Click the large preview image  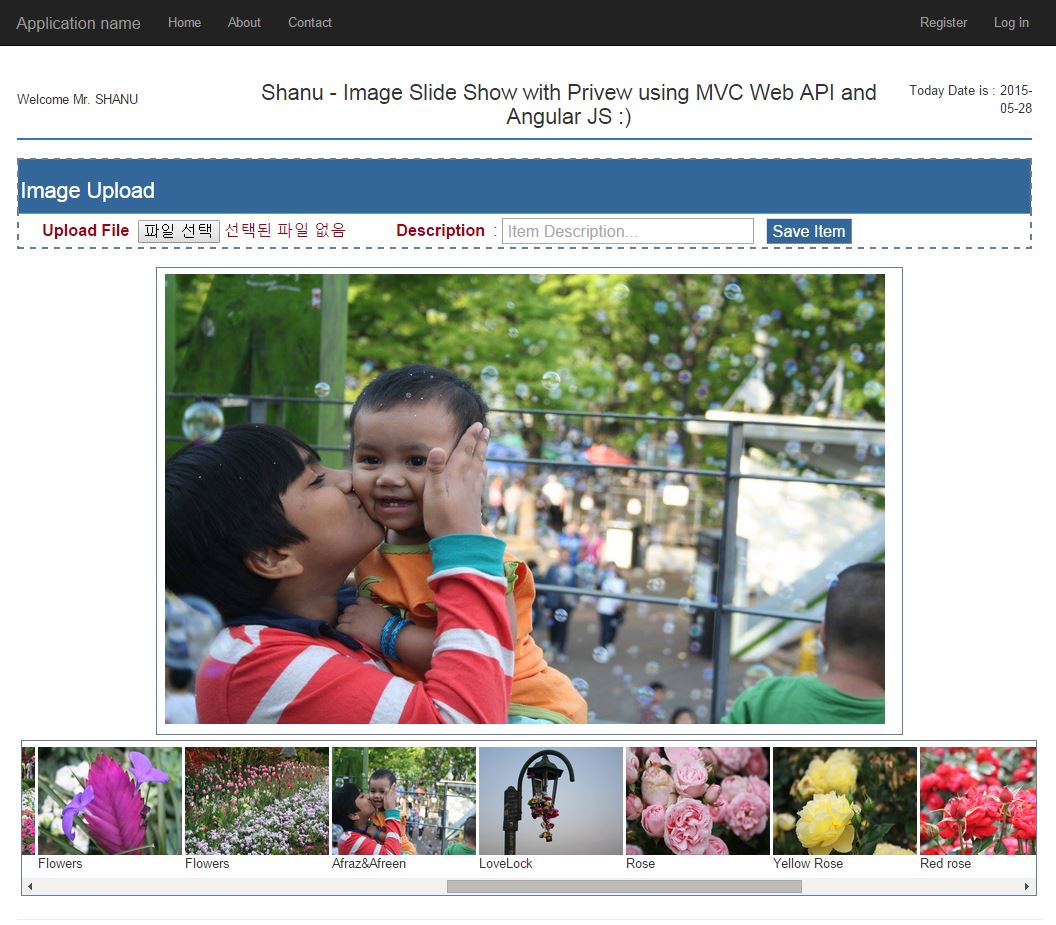(x=525, y=499)
